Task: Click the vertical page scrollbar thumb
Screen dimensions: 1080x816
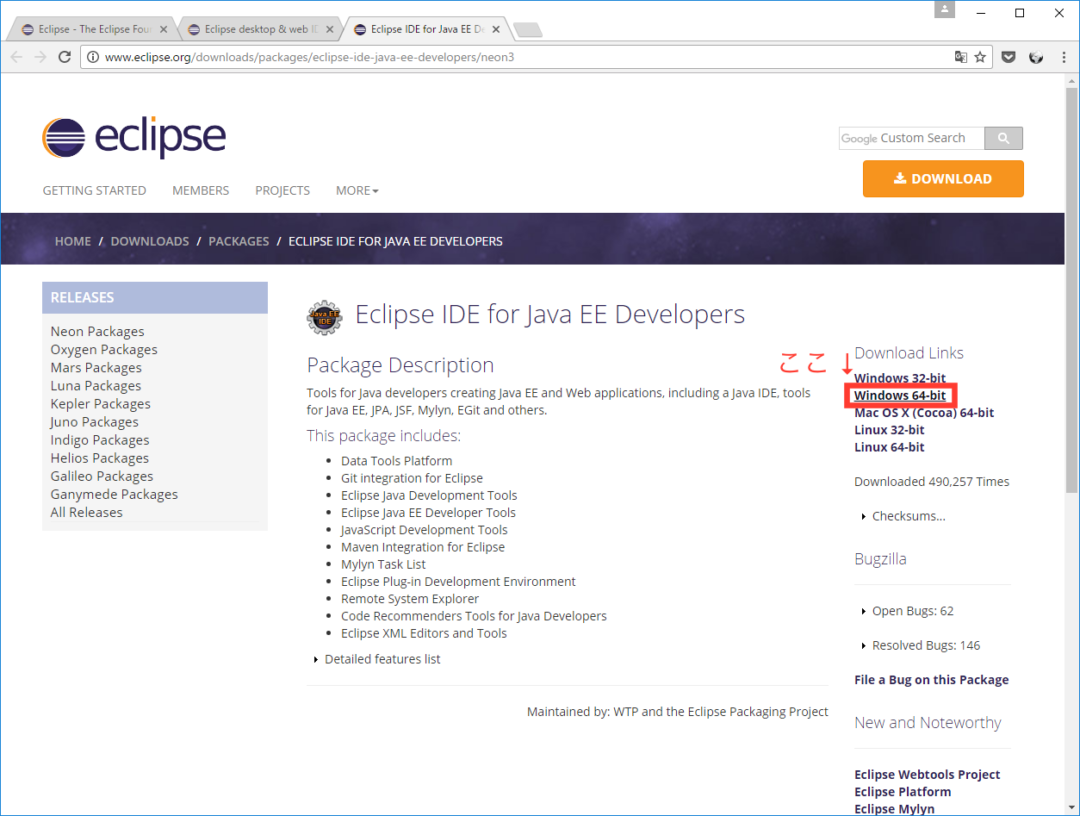Action: pyautogui.click(x=1071, y=289)
